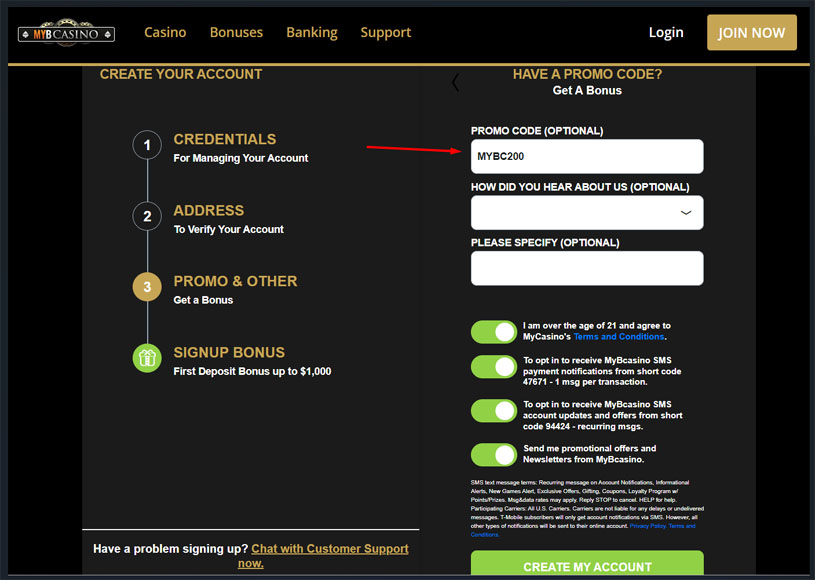Viewport: 815px width, 580px height.
Task: Click the JOIN NOW button
Action: (752, 32)
